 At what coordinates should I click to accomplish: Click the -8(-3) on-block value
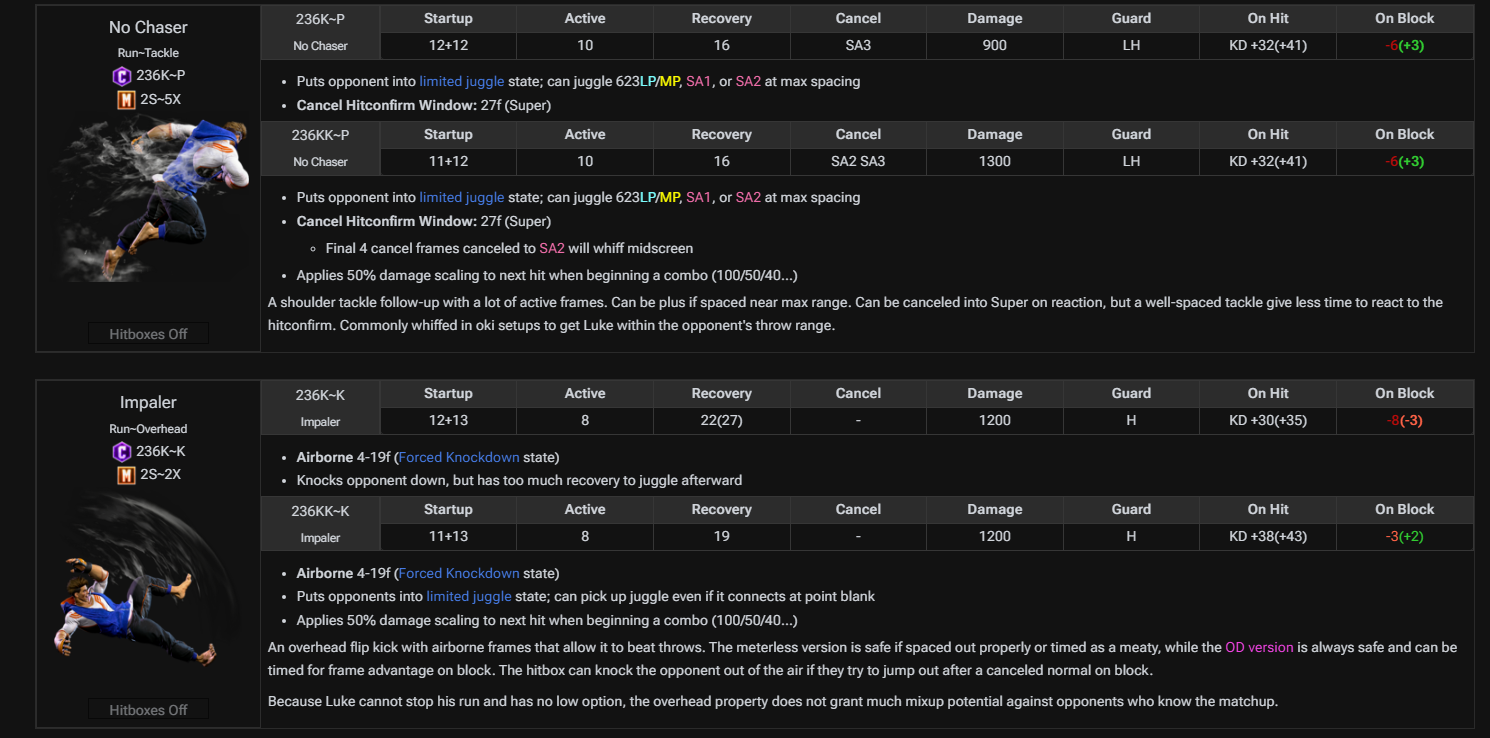[x=1405, y=421]
